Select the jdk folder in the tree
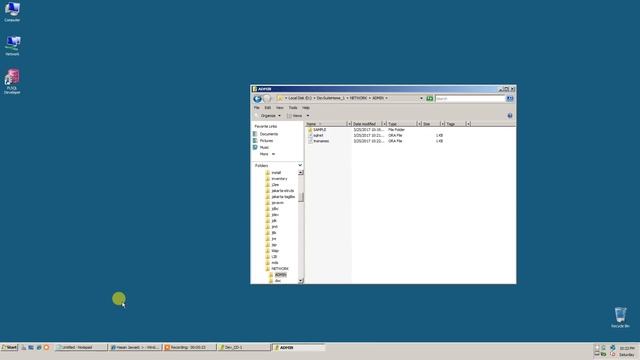 tap(274, 221)
